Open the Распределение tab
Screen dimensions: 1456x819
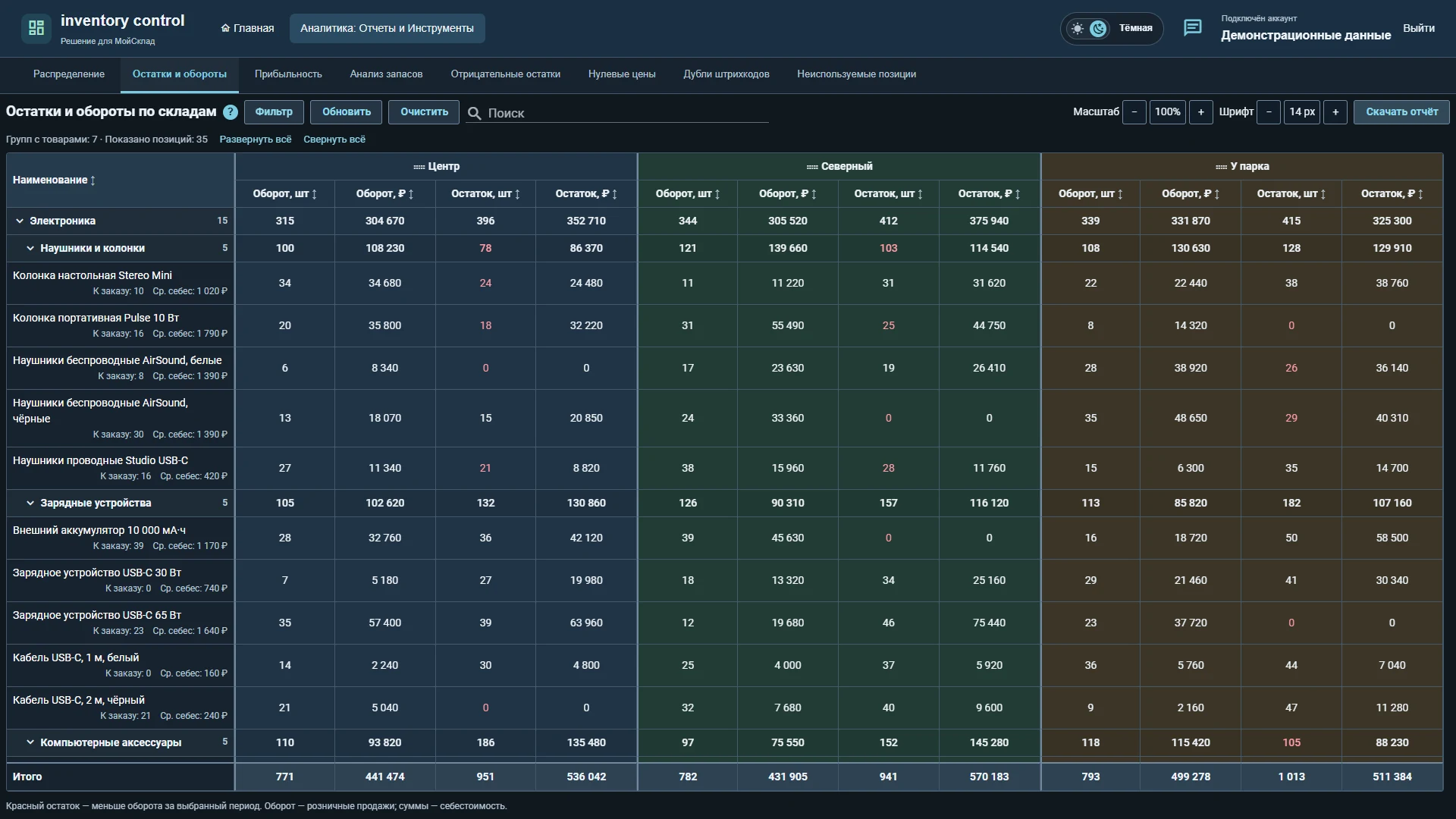(x=69, y=74)
